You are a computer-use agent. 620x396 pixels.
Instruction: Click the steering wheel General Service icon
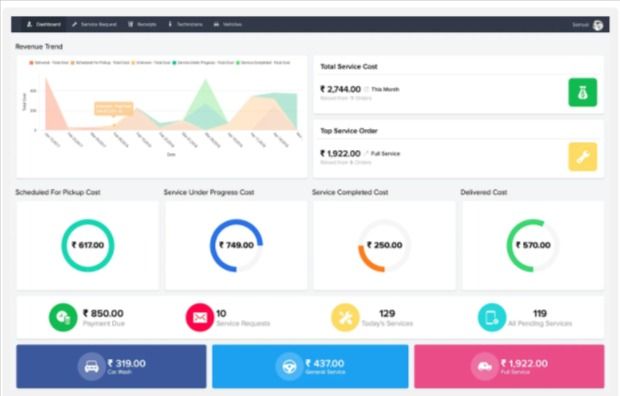coord(289,367)
